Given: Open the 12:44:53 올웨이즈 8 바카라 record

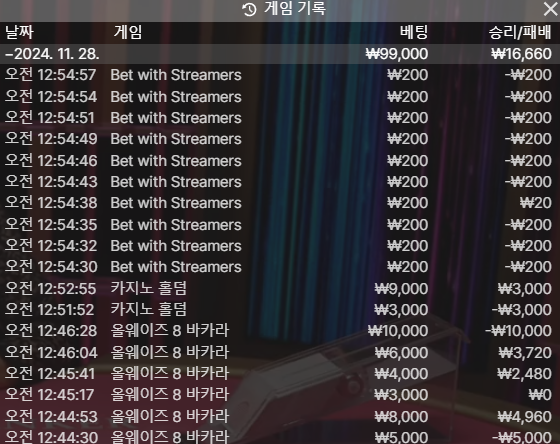Looking at the screenshot, I should click(280, 416).
